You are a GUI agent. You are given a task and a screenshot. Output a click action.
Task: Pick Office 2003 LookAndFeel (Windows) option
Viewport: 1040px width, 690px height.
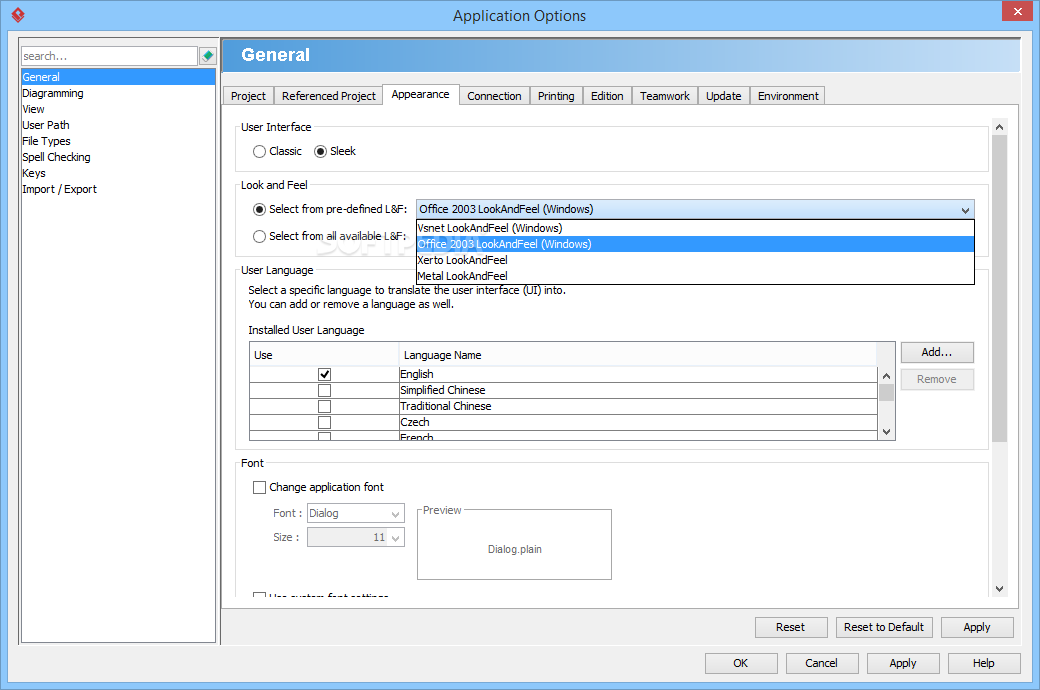(695, 244)
